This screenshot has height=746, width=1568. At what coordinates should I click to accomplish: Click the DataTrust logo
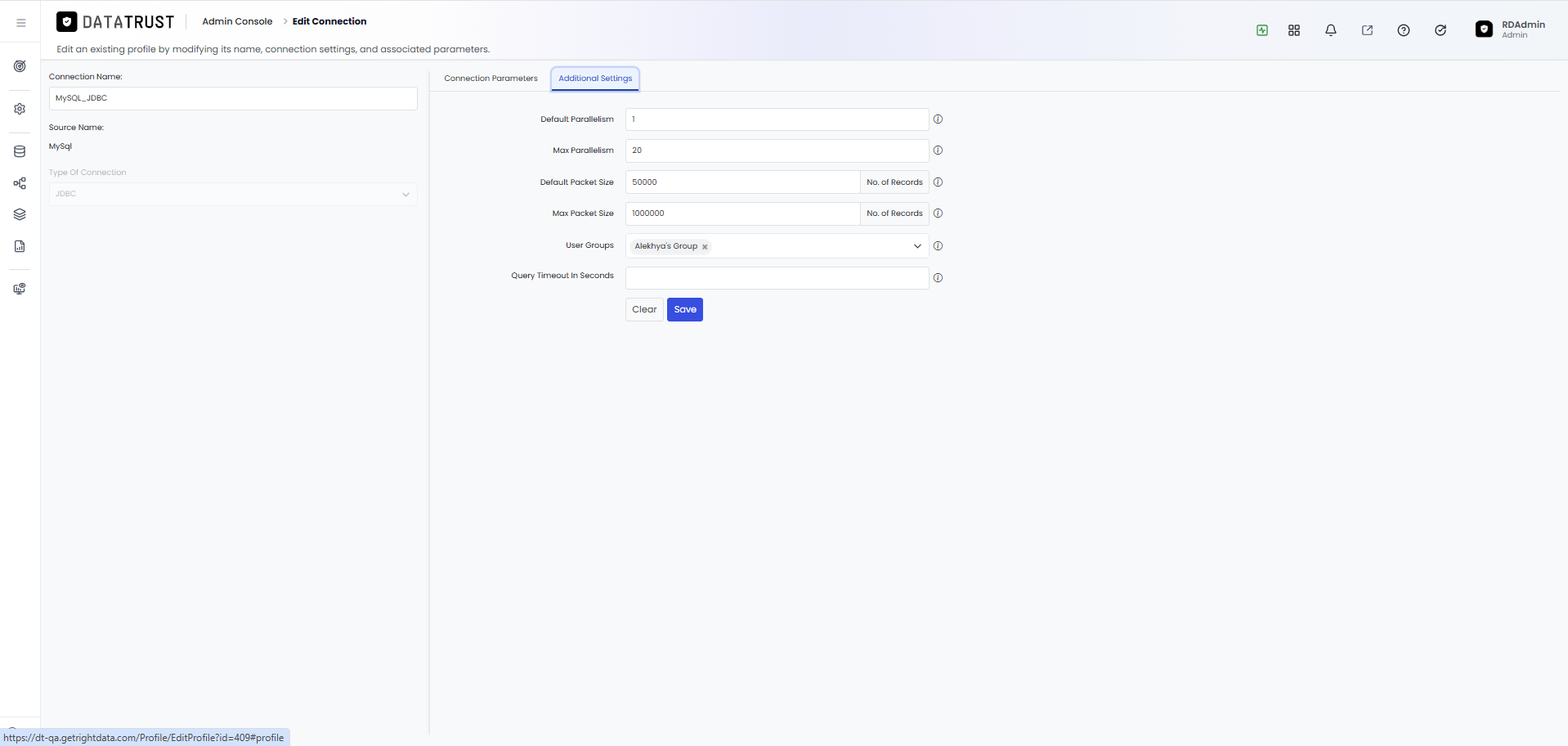115,22
